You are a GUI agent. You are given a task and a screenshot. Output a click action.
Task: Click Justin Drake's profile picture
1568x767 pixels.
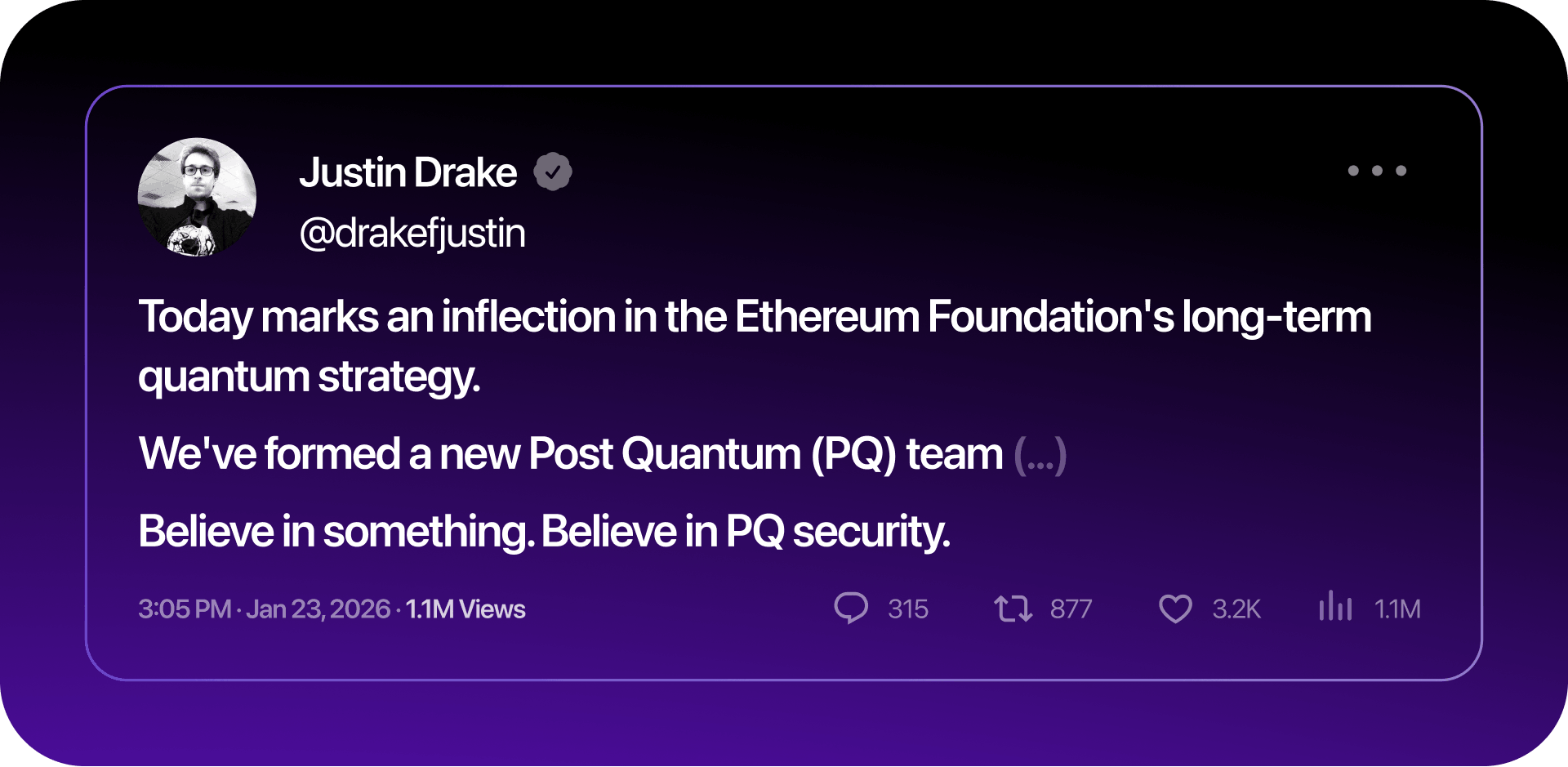pyautogui.click(x=197, y=197)
